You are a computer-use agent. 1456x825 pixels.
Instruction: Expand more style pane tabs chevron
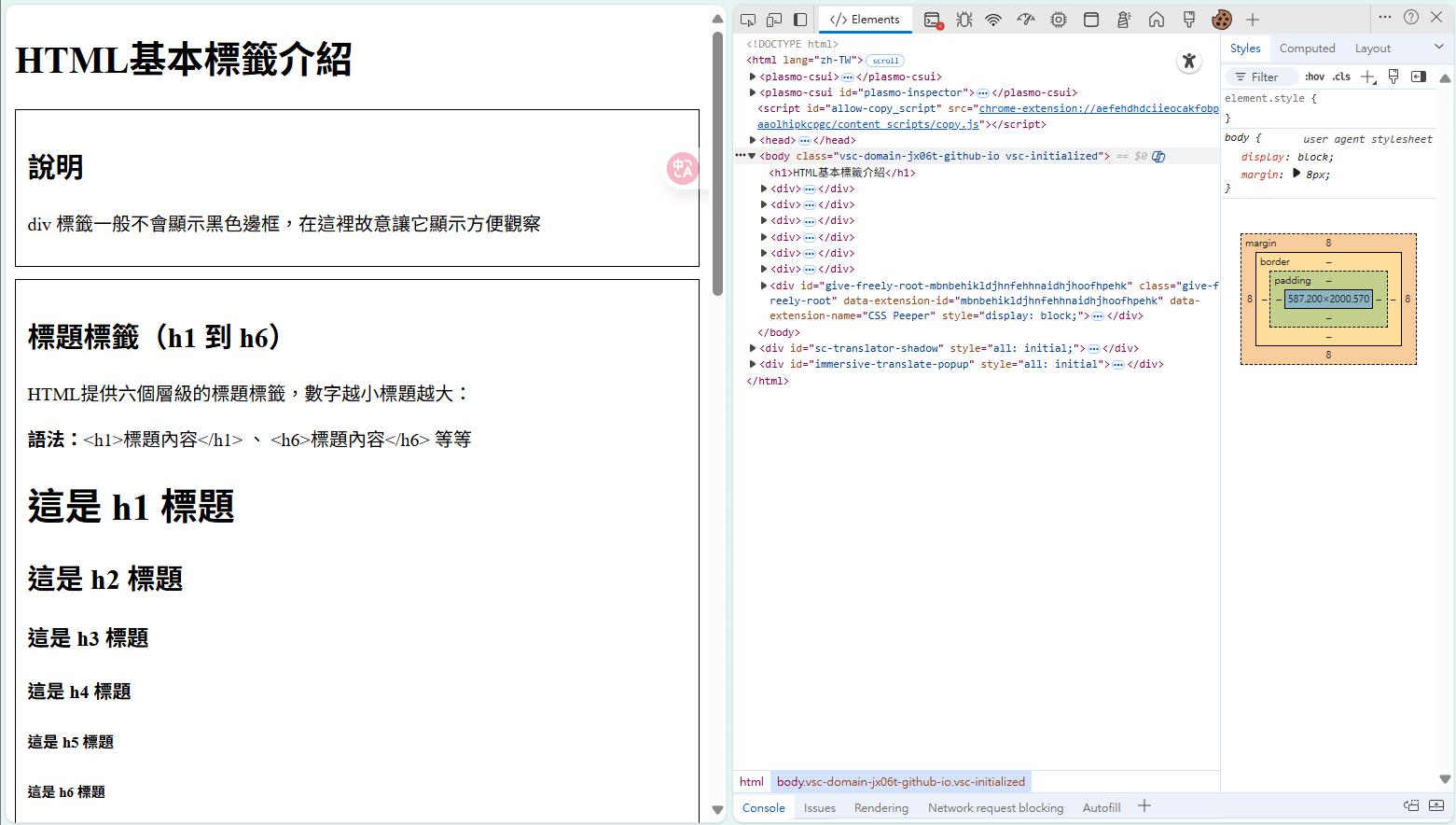pos(1439,47)
